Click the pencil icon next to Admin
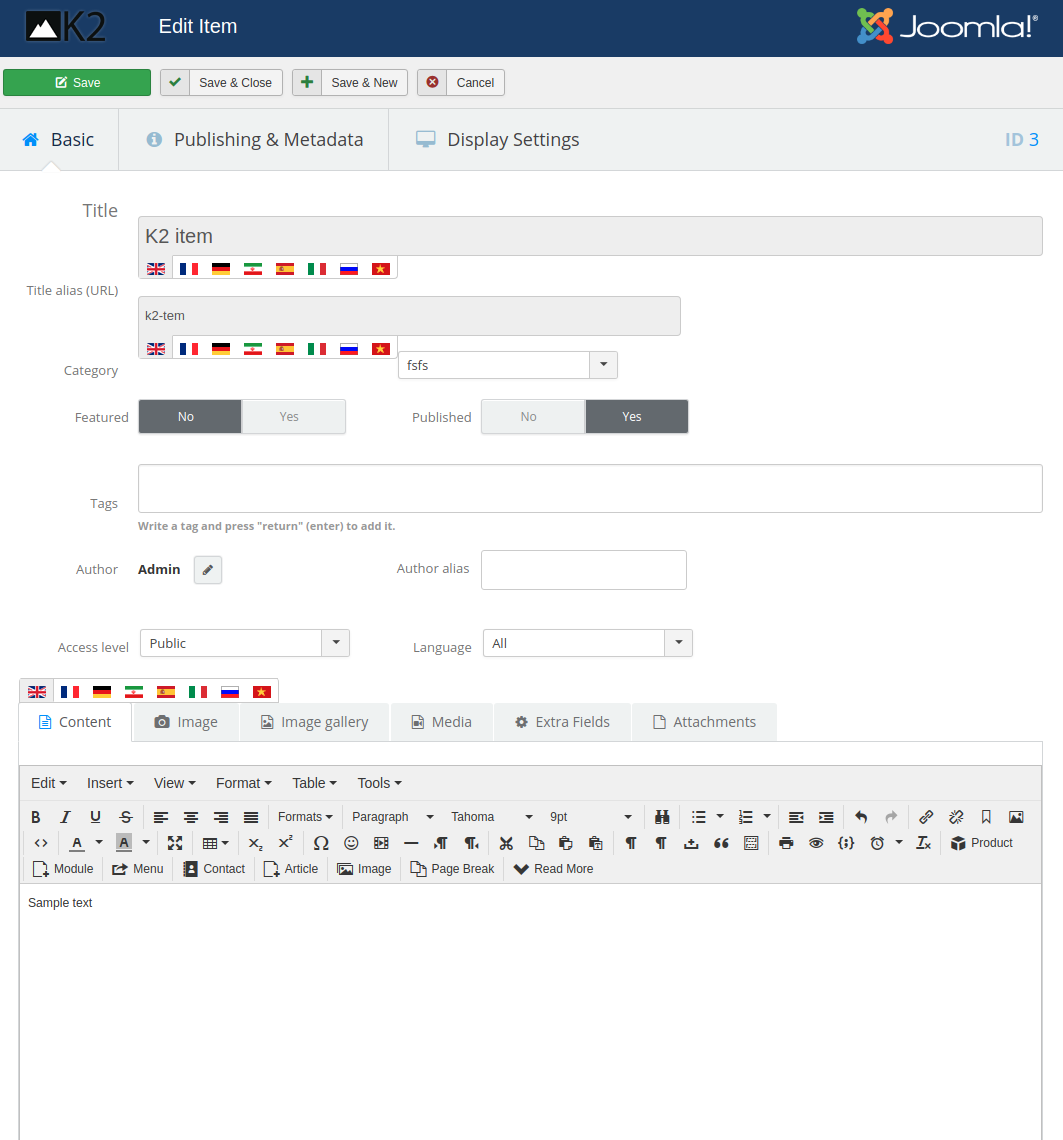This screenshot has height=1140, width=1063. [208, 570]
